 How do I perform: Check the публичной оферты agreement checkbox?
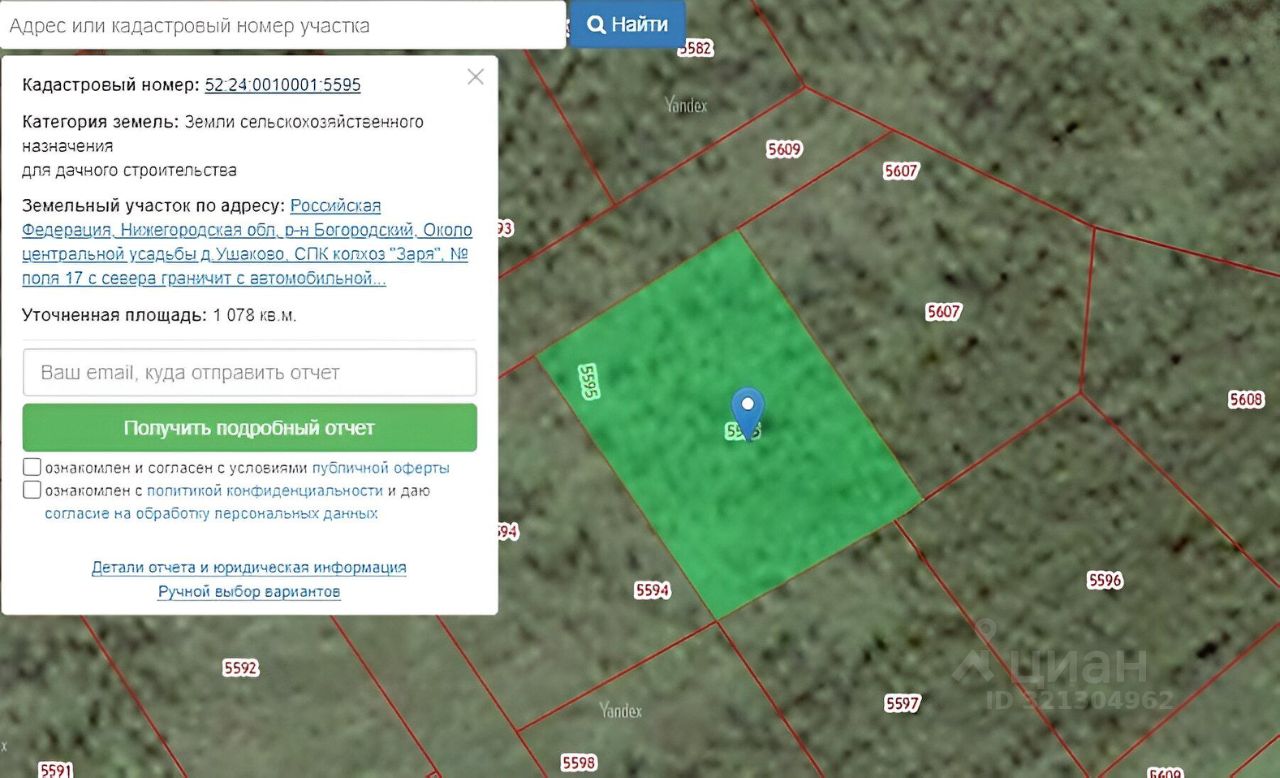click(x=32, y=467)
